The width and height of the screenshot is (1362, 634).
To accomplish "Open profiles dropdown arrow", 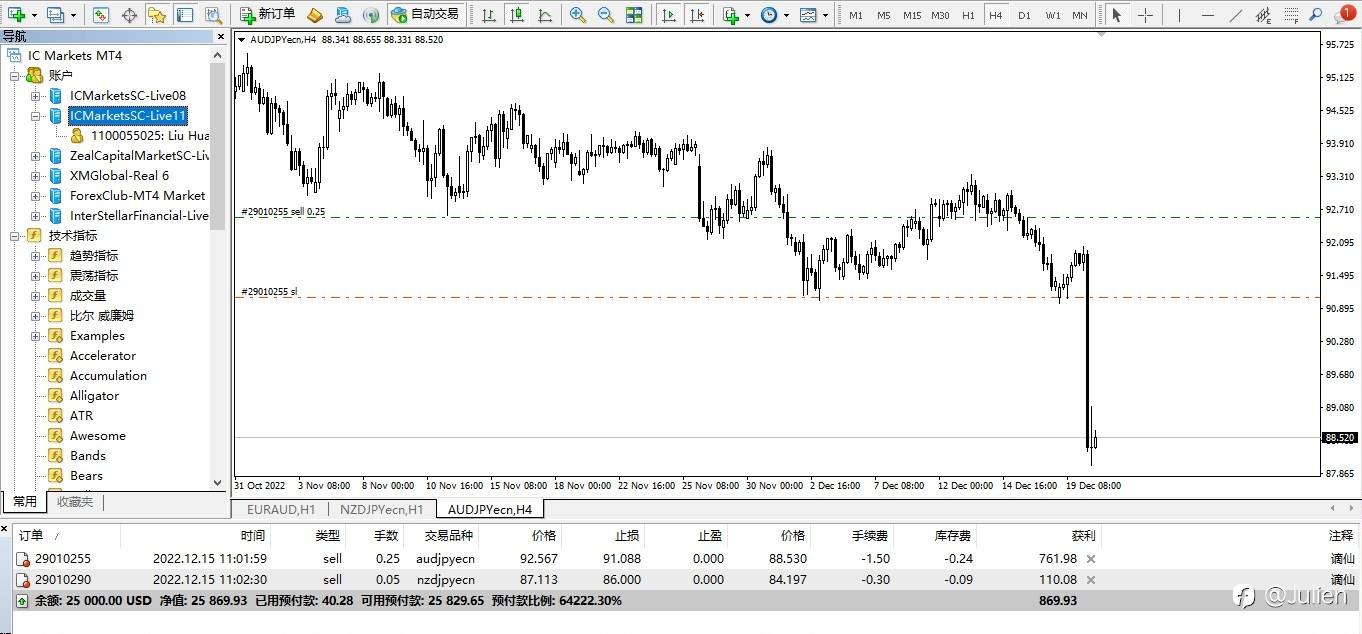I will tap(72, 15).
